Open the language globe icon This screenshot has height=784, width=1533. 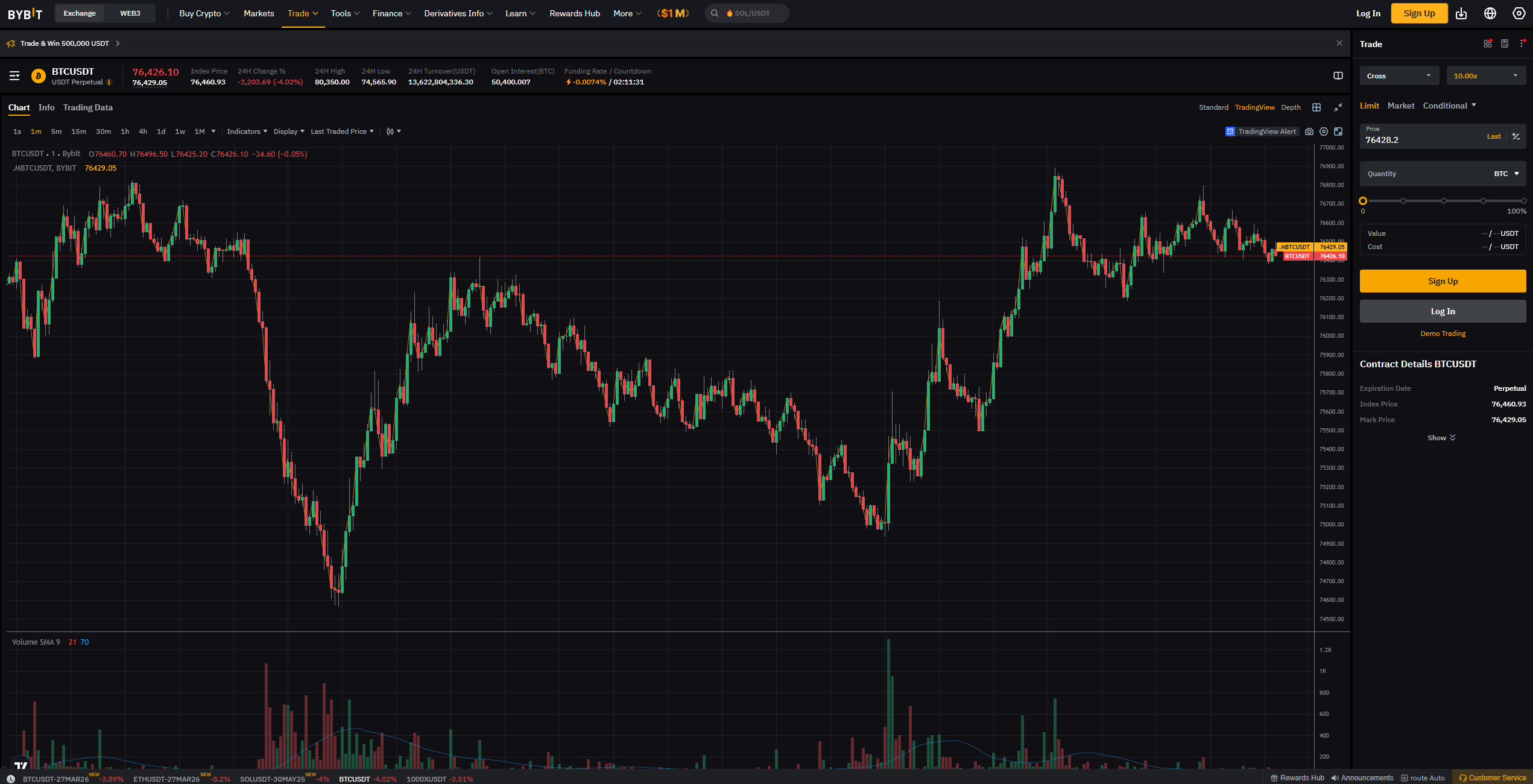point(1490,13)
